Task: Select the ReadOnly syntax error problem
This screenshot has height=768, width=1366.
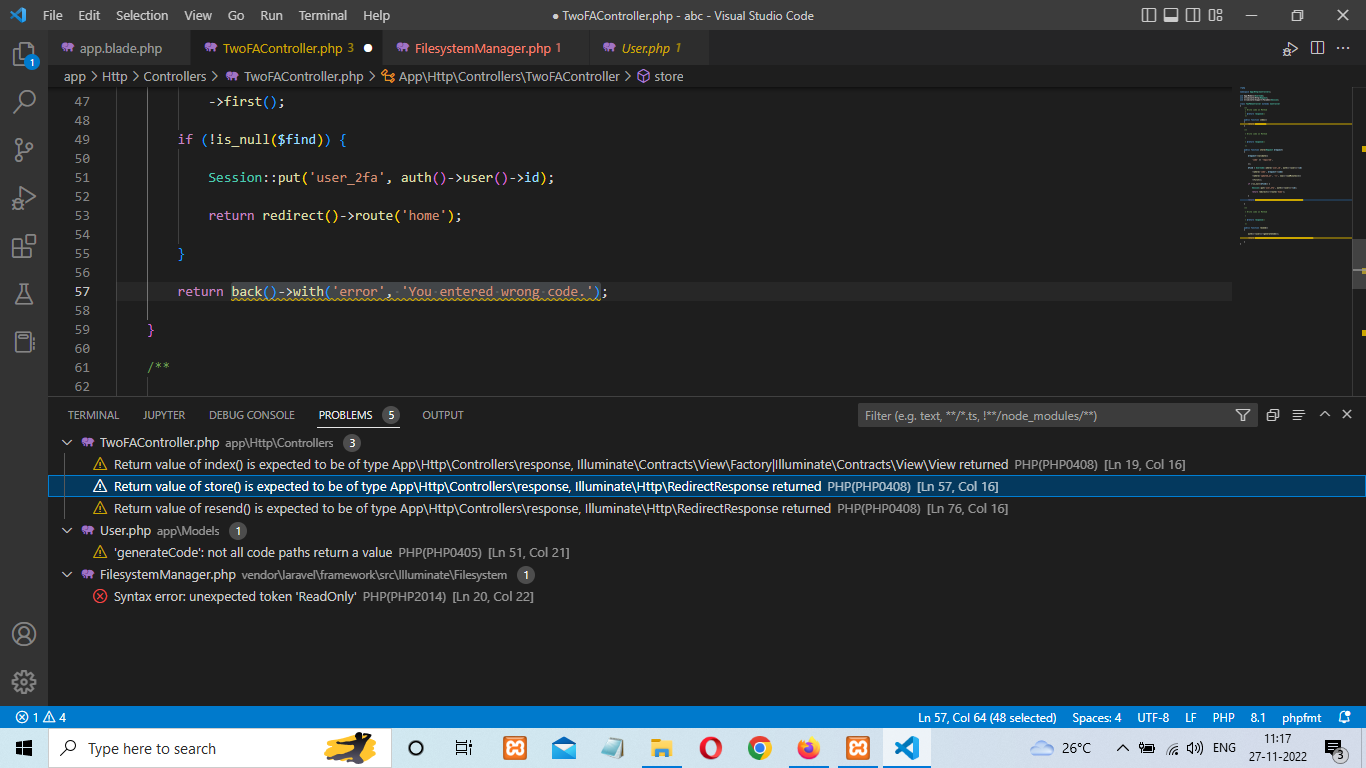Action: tap(706, 597)
